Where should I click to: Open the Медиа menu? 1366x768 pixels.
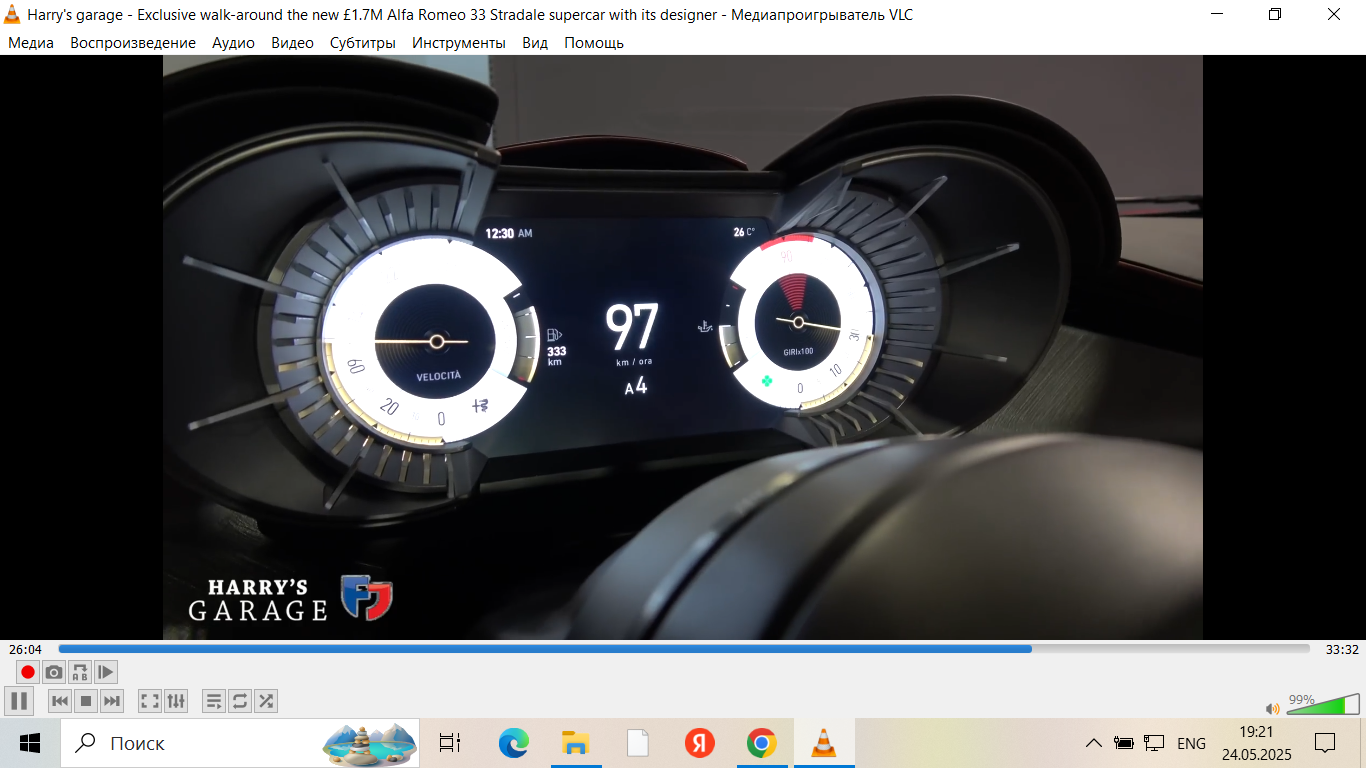[x=31, y=43]
